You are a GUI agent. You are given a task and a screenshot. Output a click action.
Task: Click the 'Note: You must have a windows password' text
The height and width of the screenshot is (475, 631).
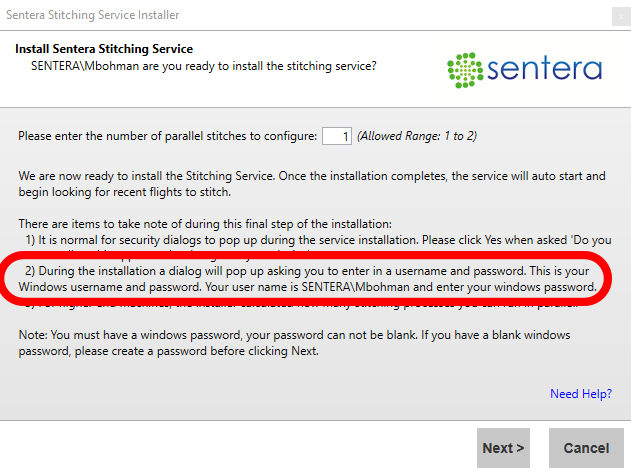coord(312,336)
